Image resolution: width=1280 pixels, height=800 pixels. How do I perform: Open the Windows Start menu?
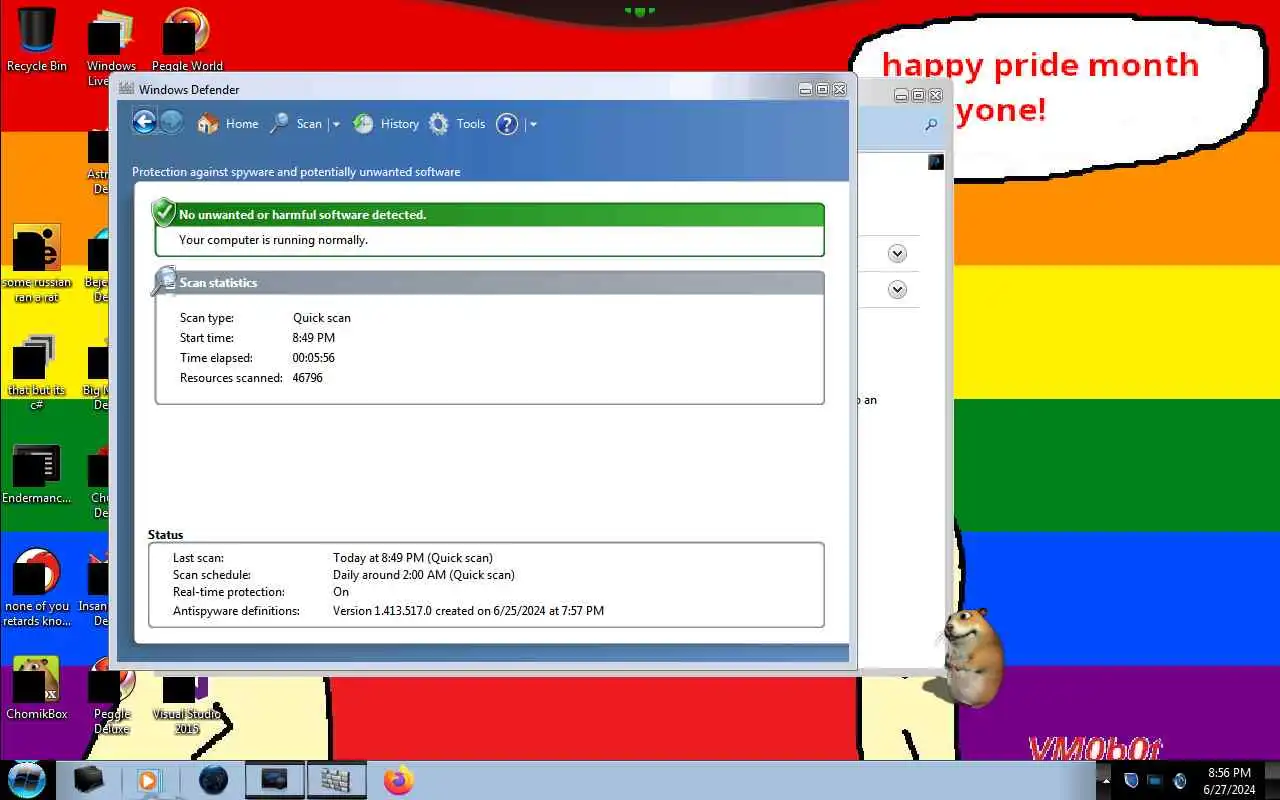(x=25, y=779)
